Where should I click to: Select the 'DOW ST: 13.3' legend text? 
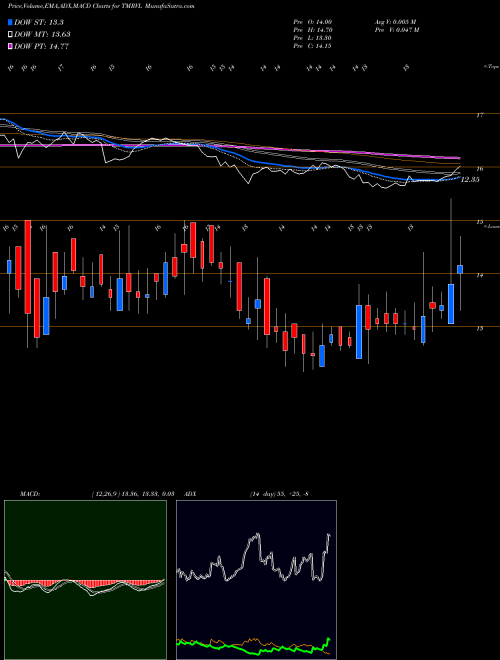[39, 22]
